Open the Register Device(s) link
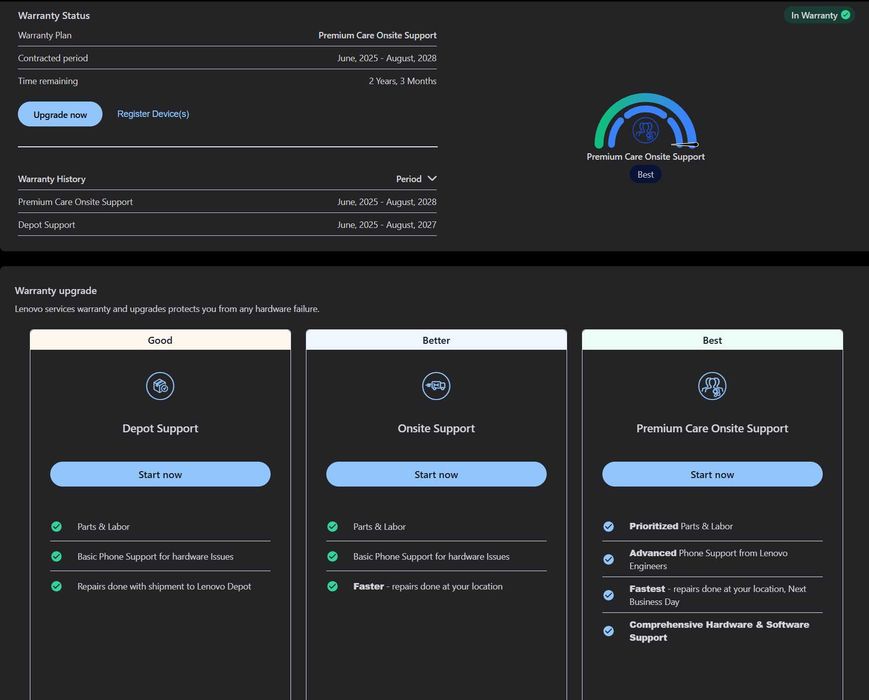The width and height of the screenshot is (869, 700). pos(153,114)
